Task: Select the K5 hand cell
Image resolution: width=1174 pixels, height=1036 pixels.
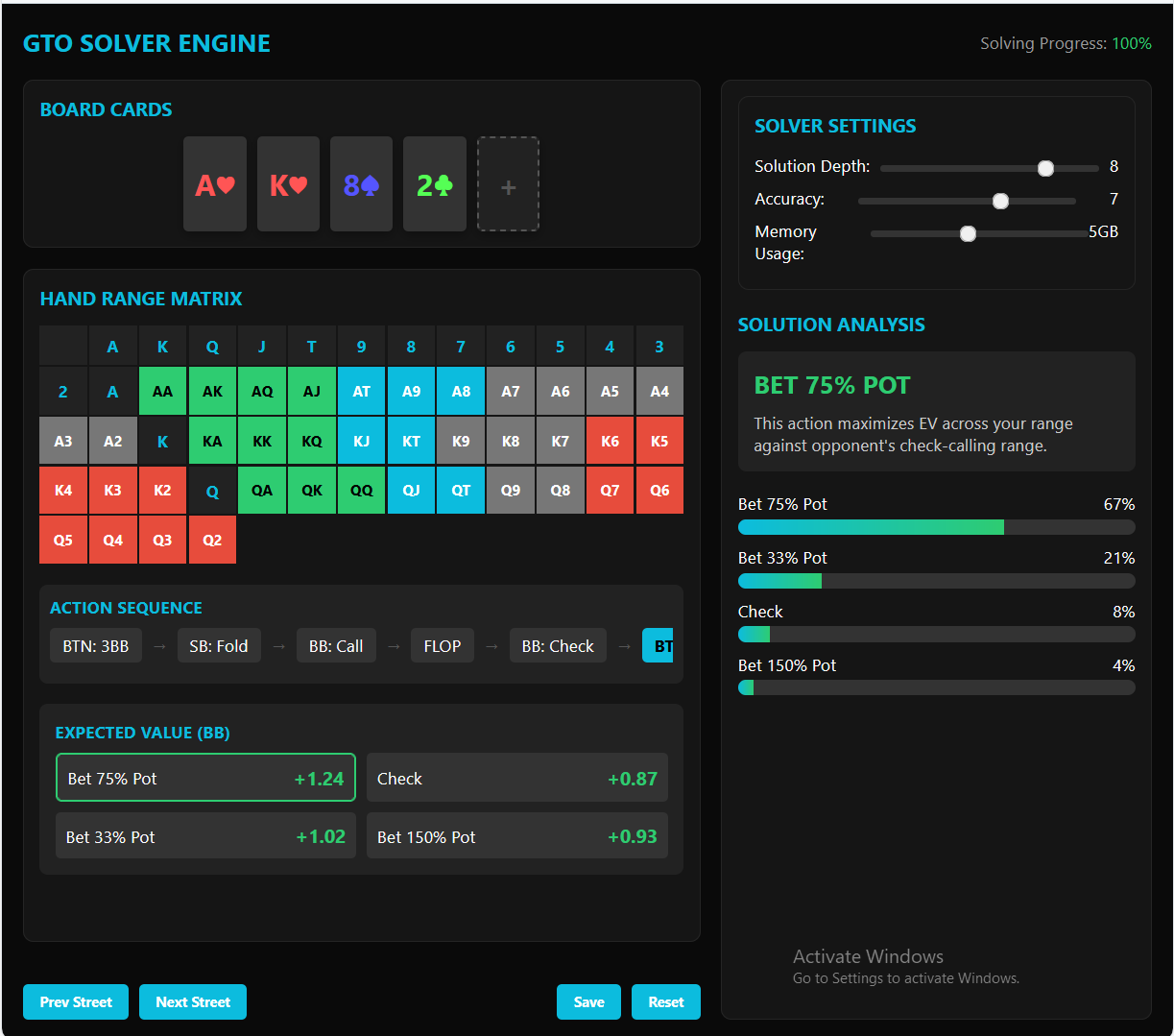Action: click(x=659, y=441)
